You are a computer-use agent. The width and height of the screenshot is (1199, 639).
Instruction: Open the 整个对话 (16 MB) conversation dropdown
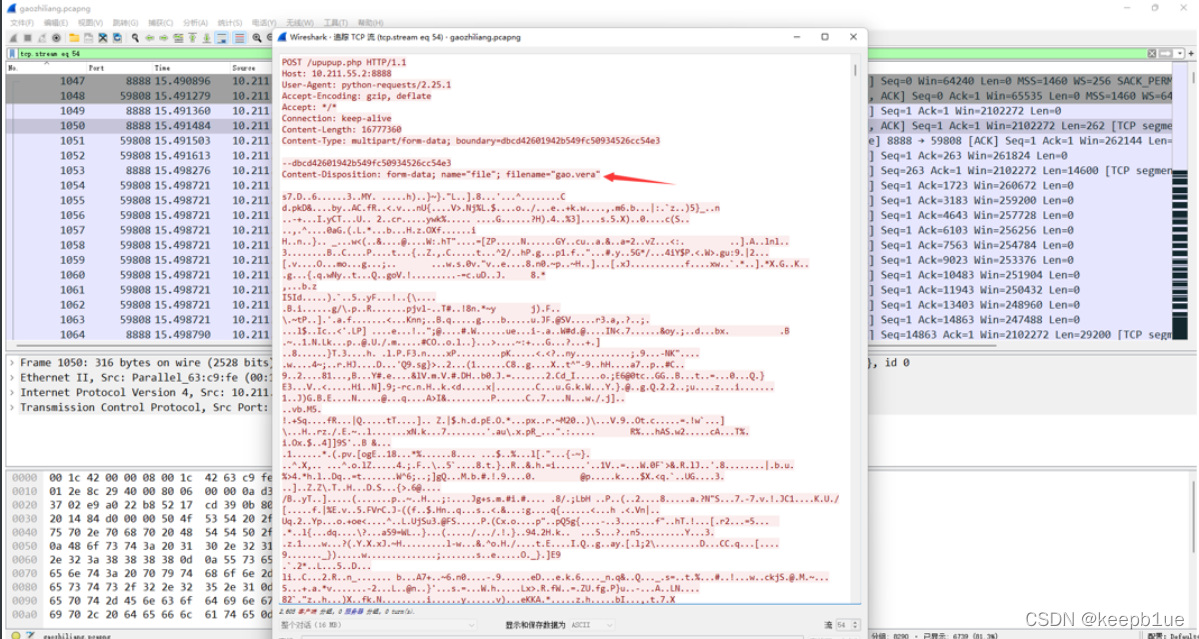point(377,625)
